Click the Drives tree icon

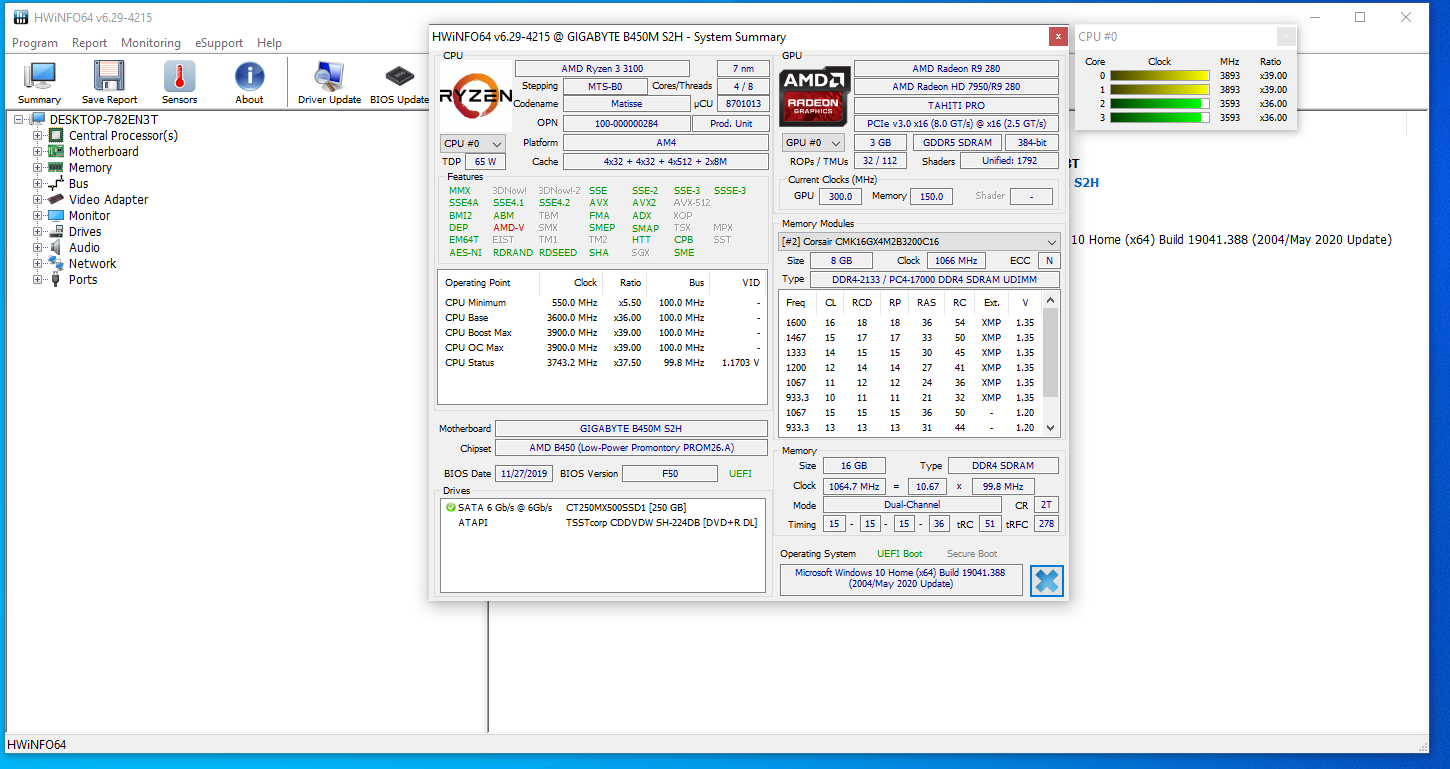tap(56, 231)
